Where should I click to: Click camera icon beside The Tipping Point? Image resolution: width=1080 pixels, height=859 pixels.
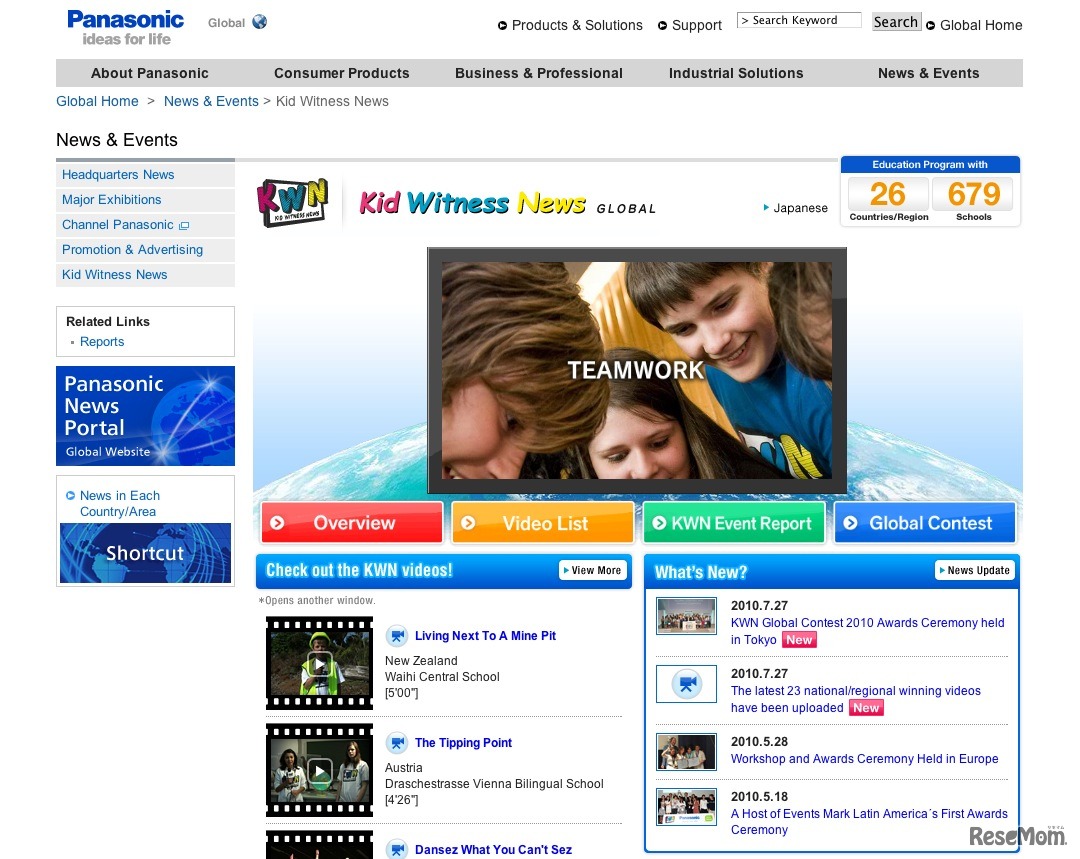click(x=397, y=743)
